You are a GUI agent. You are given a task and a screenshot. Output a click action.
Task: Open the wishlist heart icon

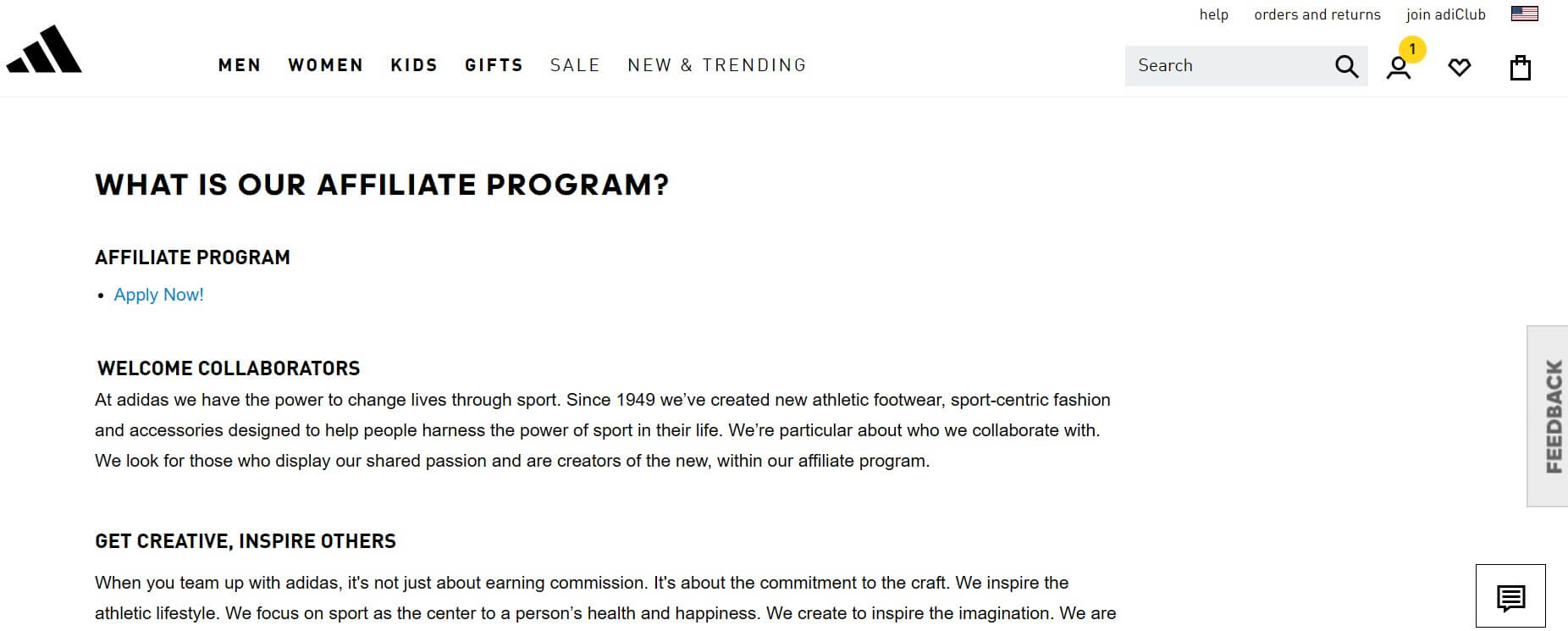(x=1460, y=67)
